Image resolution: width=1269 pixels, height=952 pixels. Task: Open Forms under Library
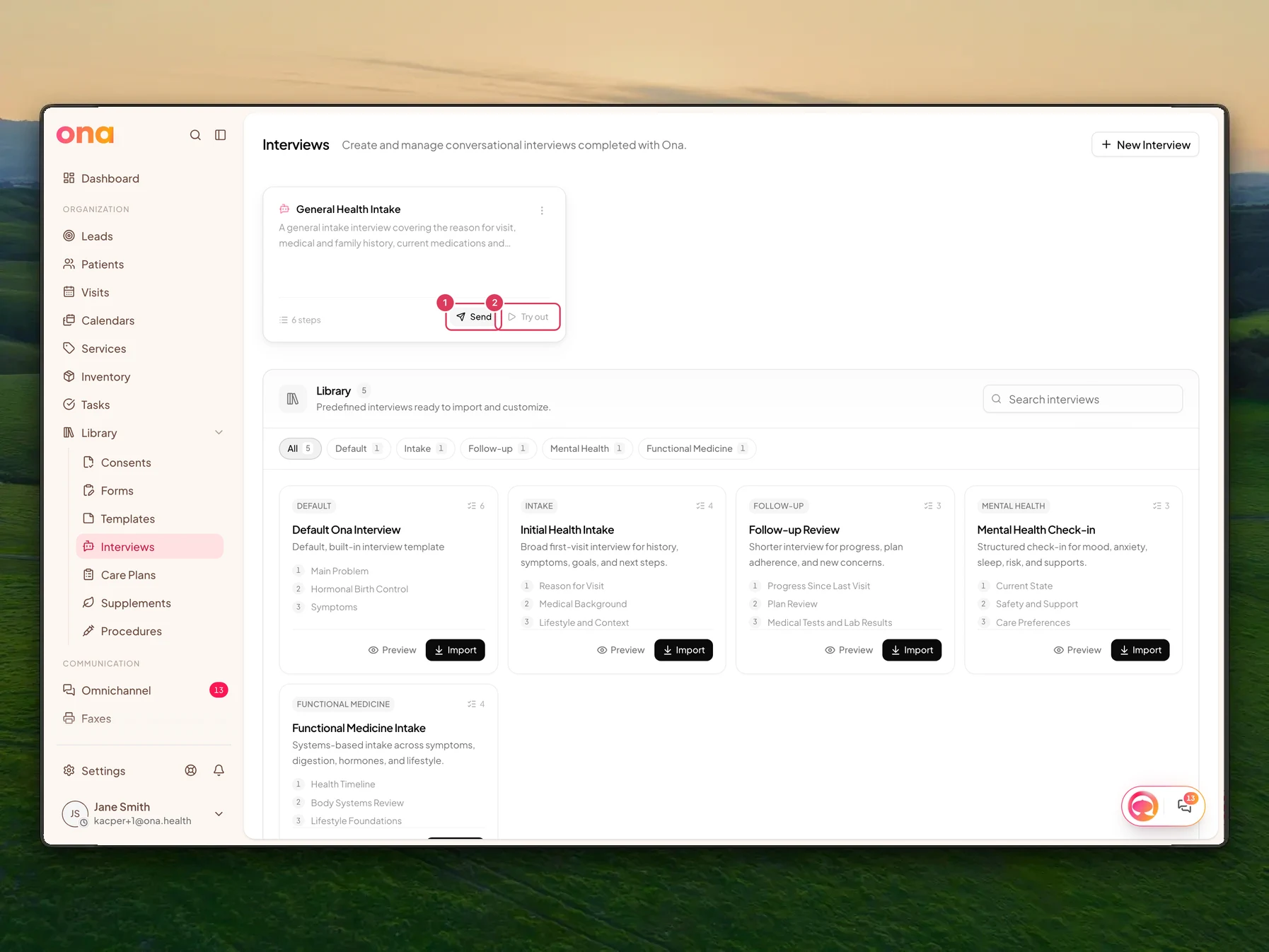tap(117, 491)
